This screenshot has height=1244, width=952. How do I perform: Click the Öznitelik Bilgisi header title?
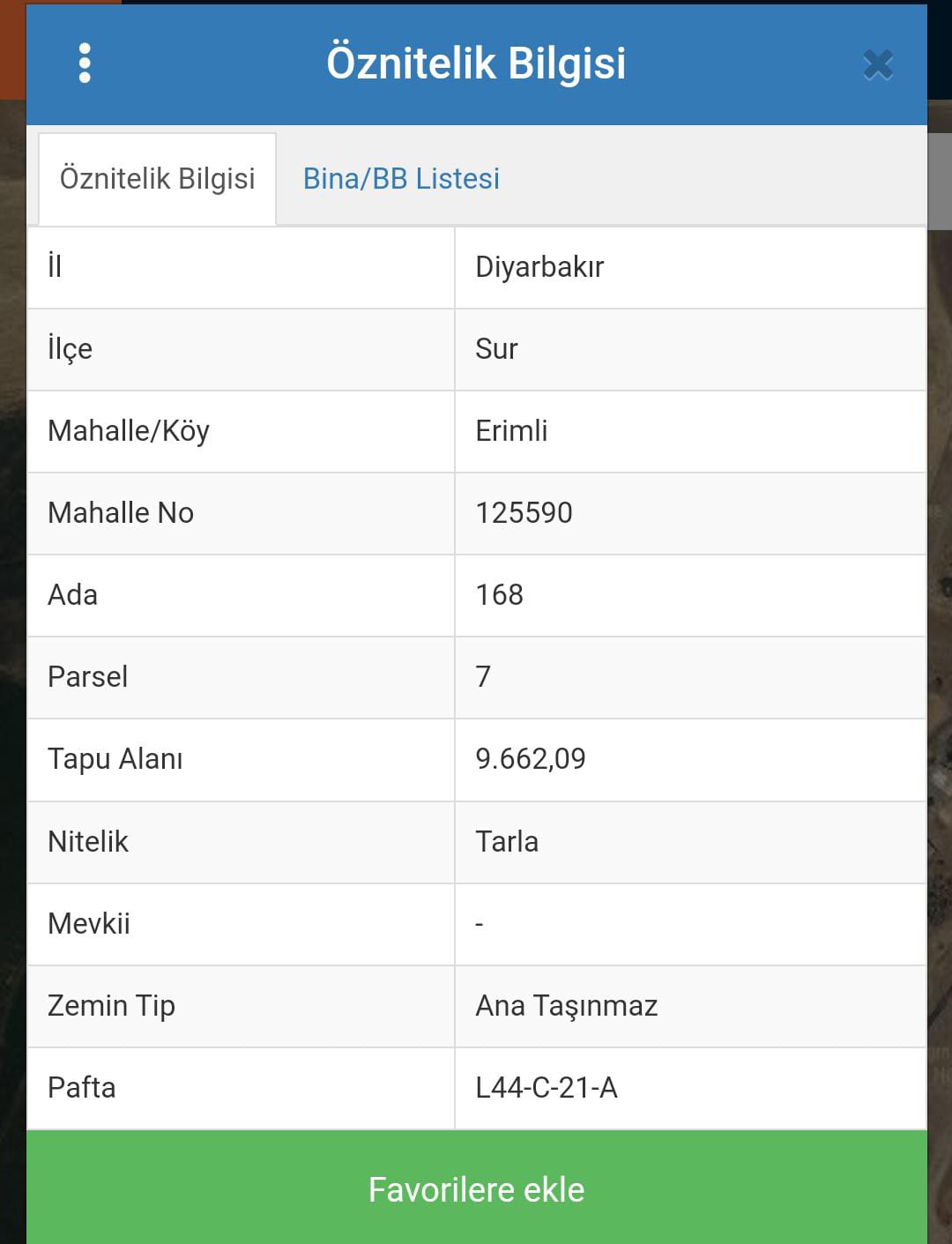coord(476,63)
